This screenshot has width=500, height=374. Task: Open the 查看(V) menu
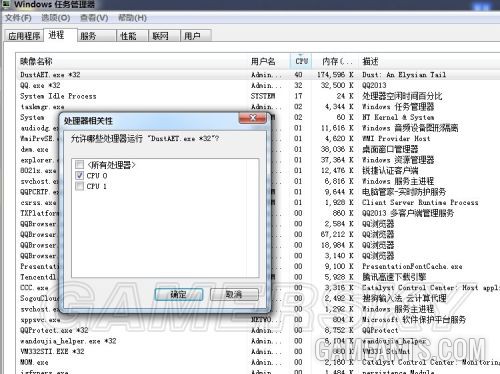94,18
